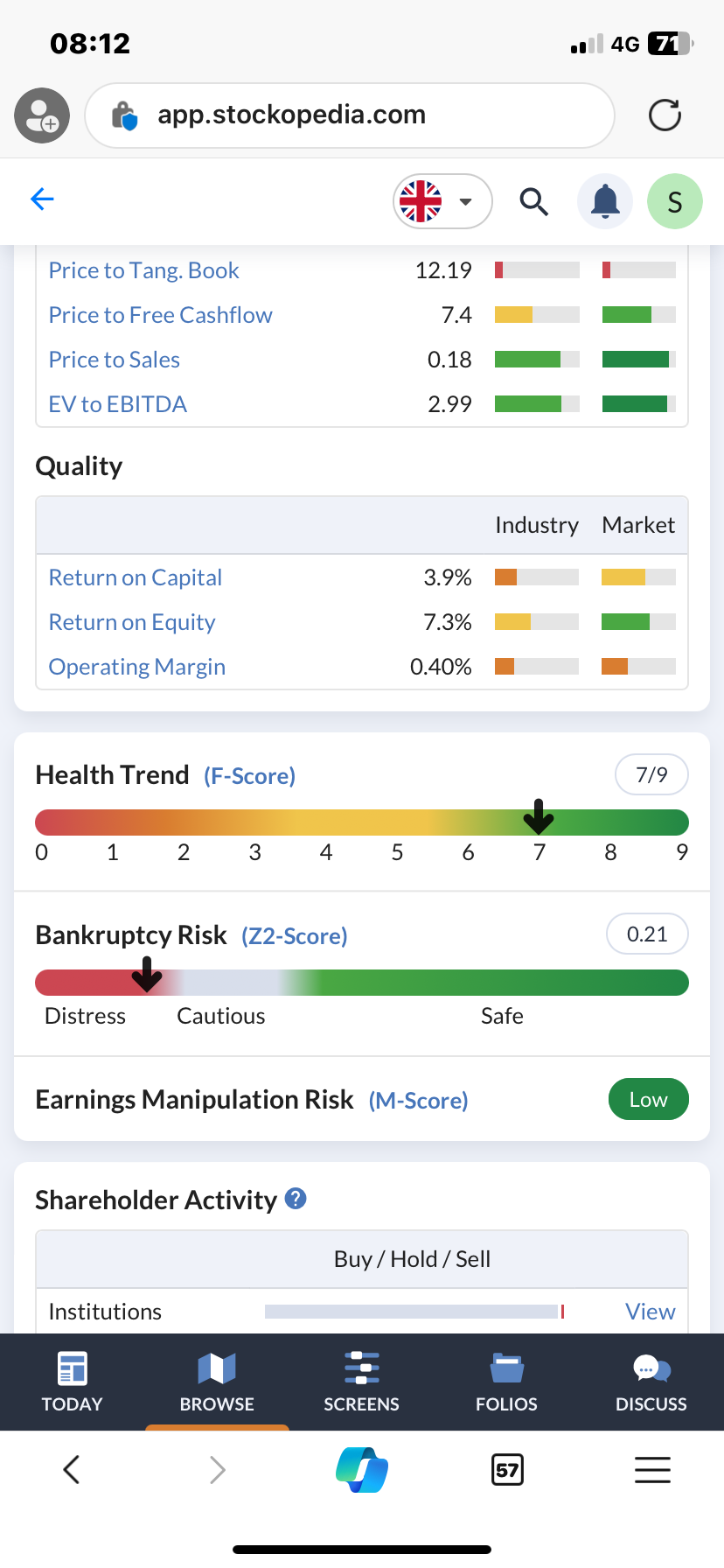Click View link for Institutions

click(651, 1311)
